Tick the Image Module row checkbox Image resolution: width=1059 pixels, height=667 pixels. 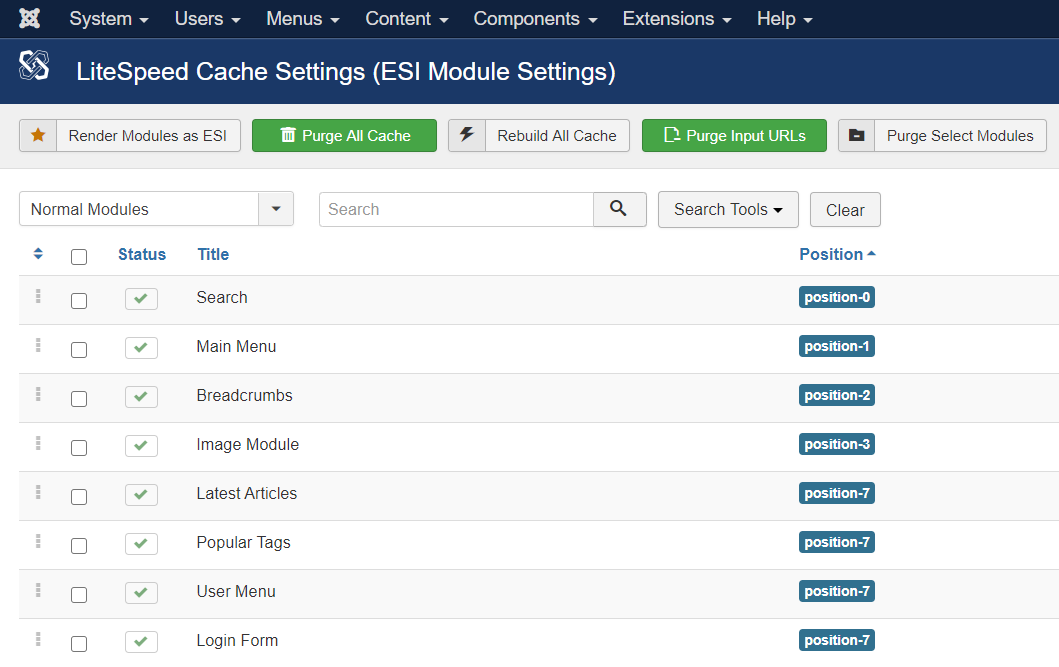pos(79,448)
